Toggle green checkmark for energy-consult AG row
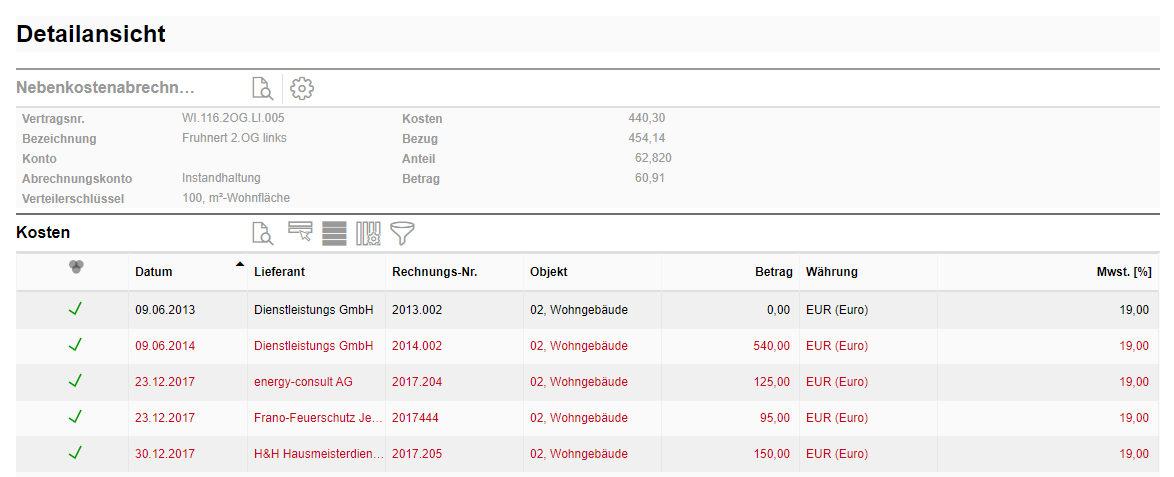This screenshot has height=477, width=1174. (x=75, y=381)
